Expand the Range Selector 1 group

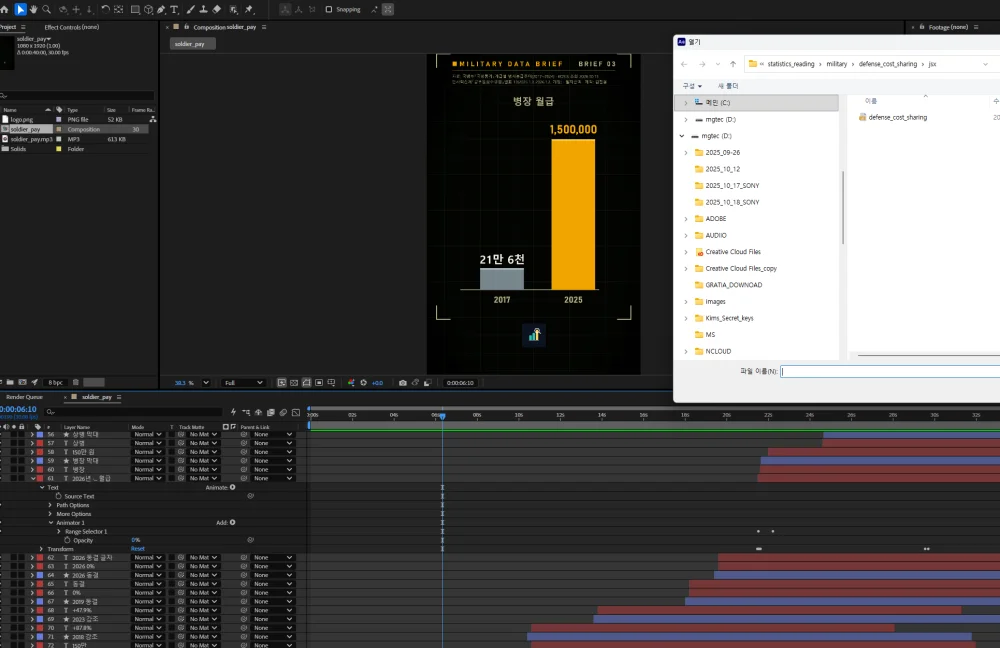59,531
